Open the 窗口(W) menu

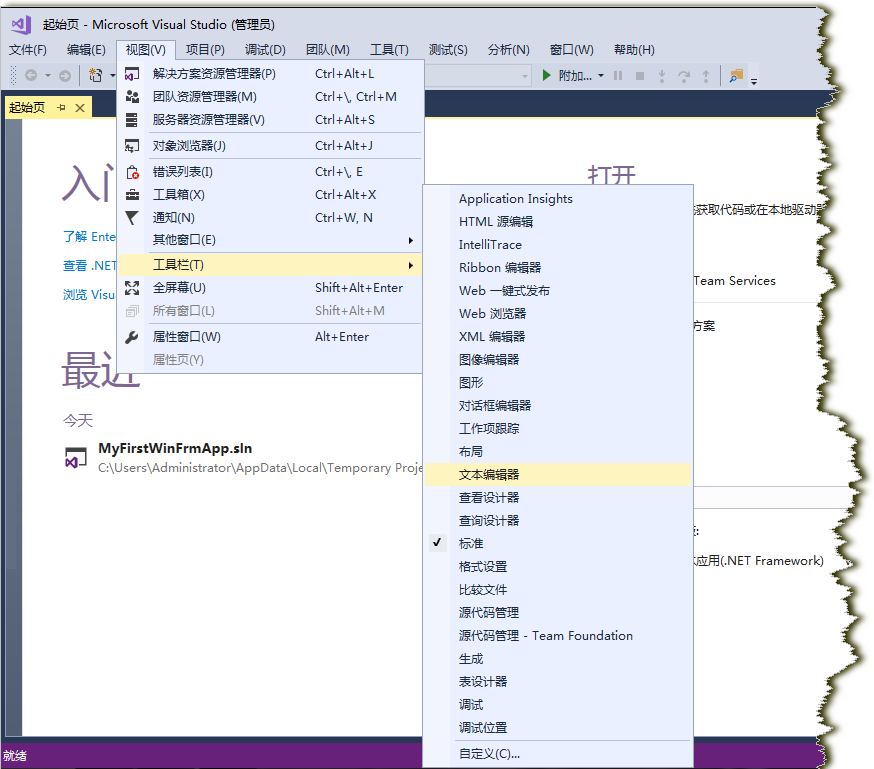coord(572,50)
